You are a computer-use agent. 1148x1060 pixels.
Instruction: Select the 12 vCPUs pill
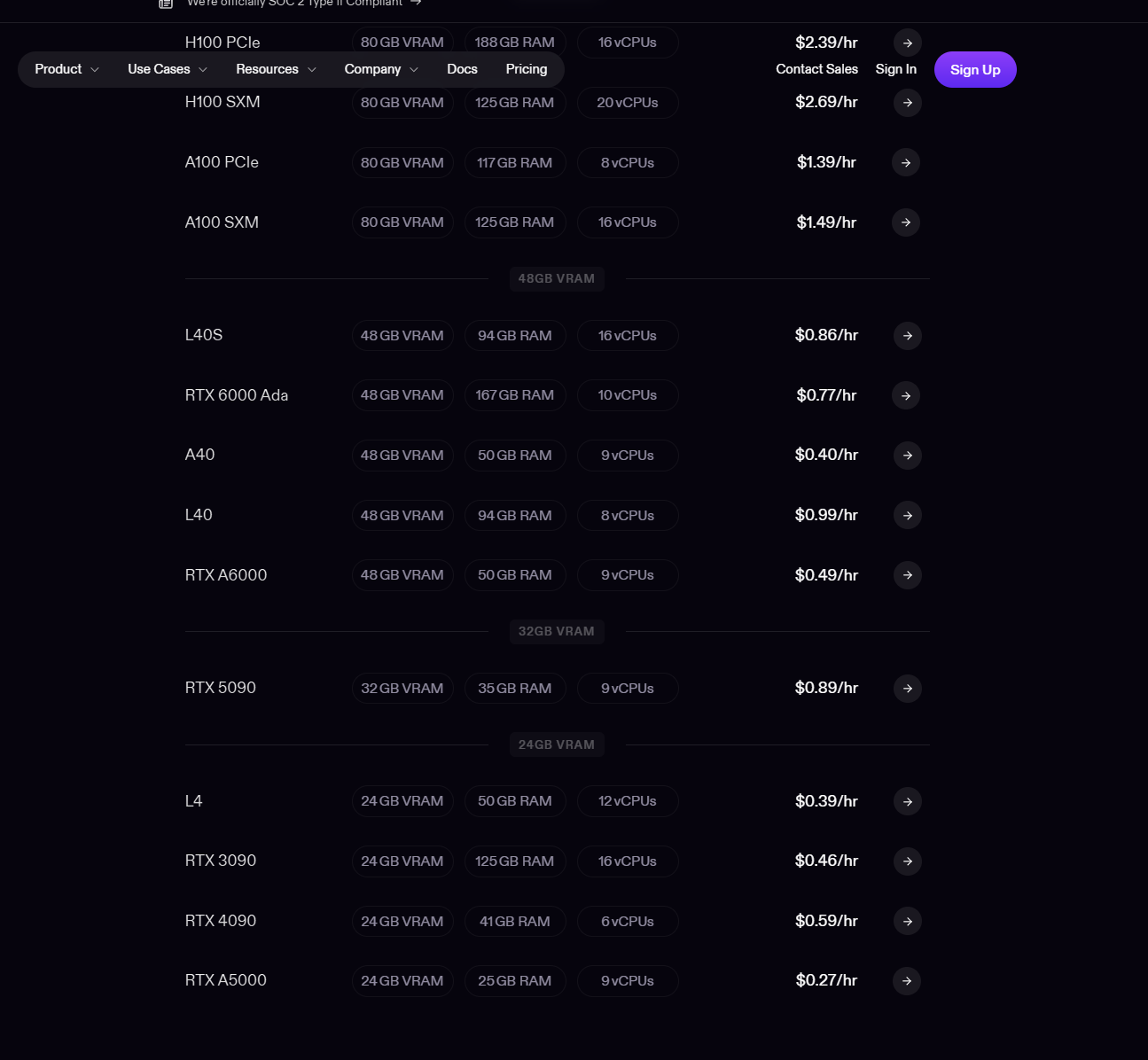[628, 801]
